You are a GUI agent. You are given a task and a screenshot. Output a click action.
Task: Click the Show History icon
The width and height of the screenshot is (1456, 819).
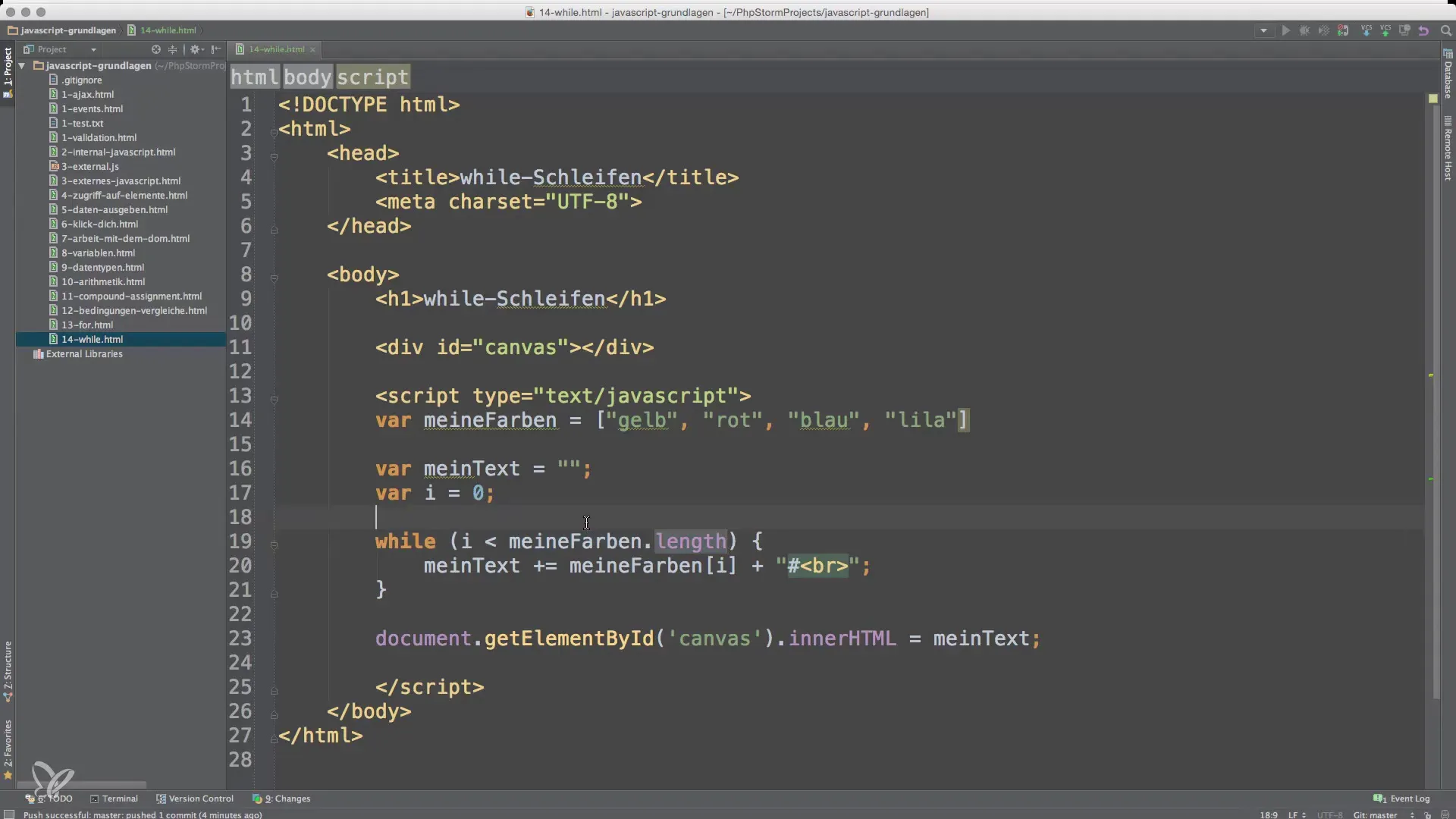pyautogui.click(x=1404, y=31)
